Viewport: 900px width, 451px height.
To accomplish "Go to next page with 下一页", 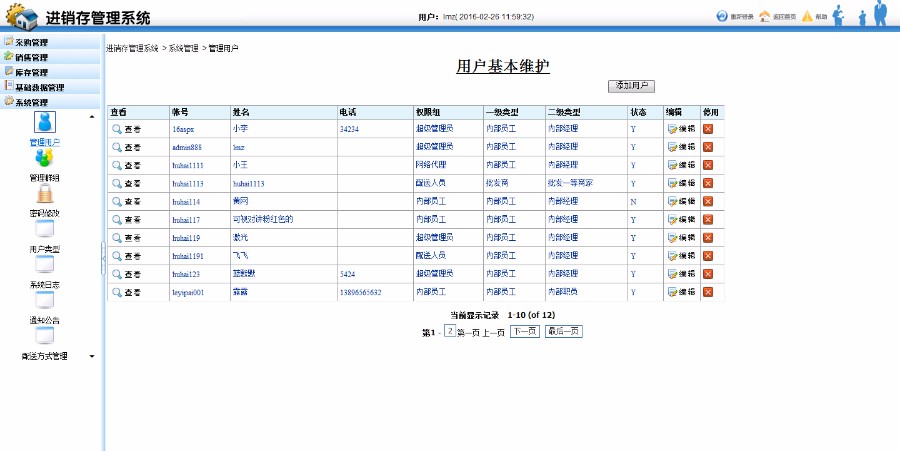I will click(x=525, y=332).
